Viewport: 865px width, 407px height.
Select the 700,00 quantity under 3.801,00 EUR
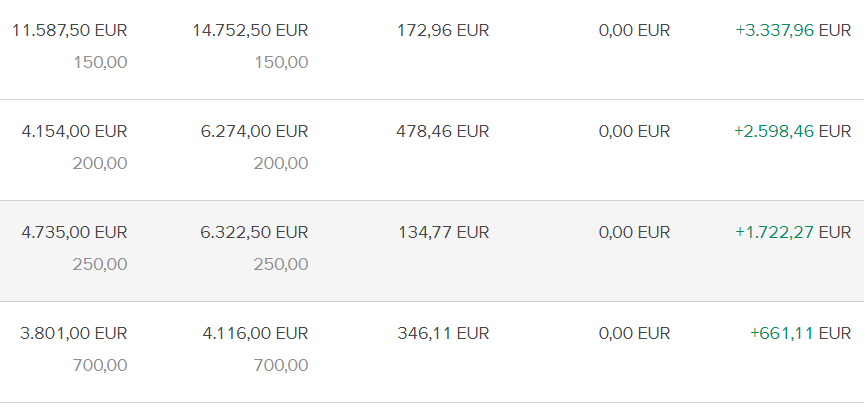click(100, 366)
